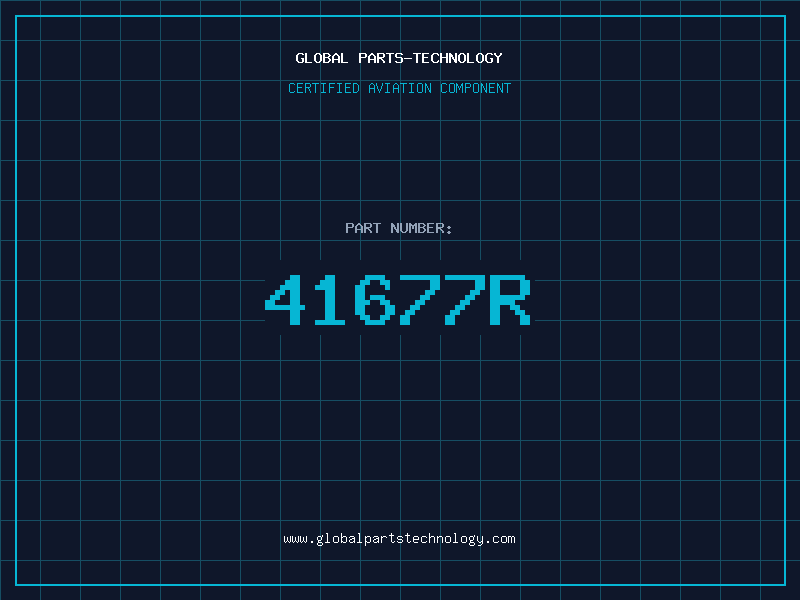Open the www.globalpartstechnology.com link
800x600 pixels.
[399, 539]
